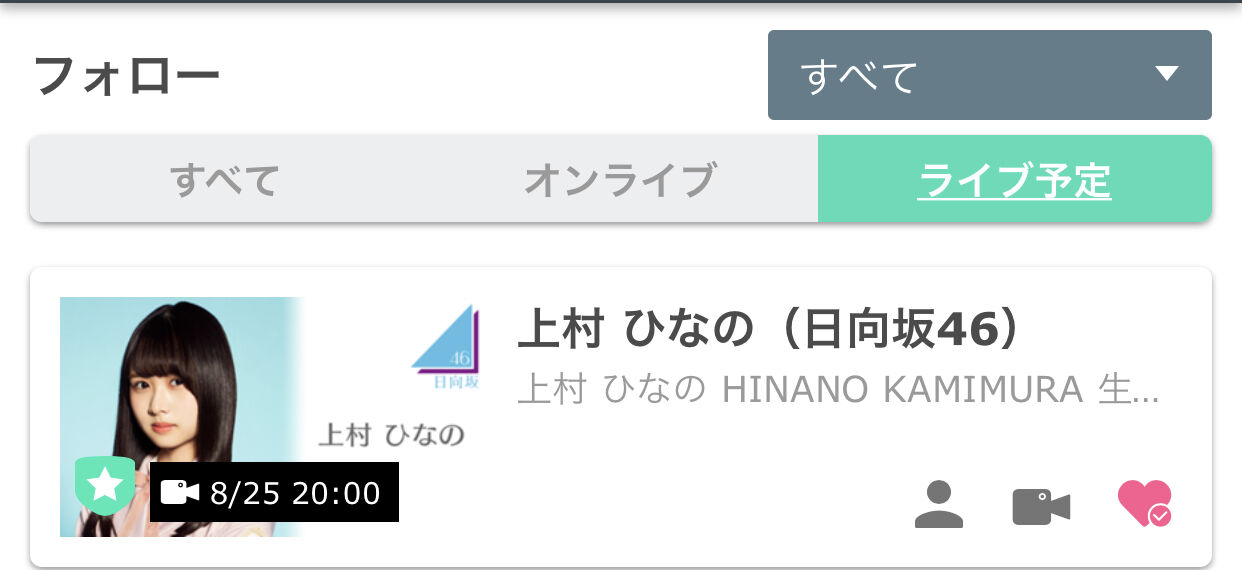The height and width of the screenshot is (570, 1242).
Task: Click the gray video camera icon
Action: coord(1041,507)
